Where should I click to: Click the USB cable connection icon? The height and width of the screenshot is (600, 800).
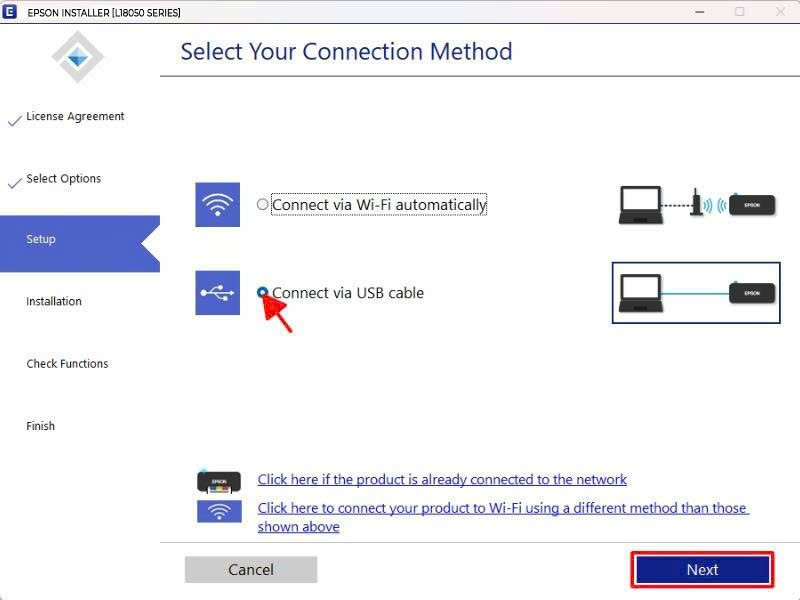tap(217, 293)
